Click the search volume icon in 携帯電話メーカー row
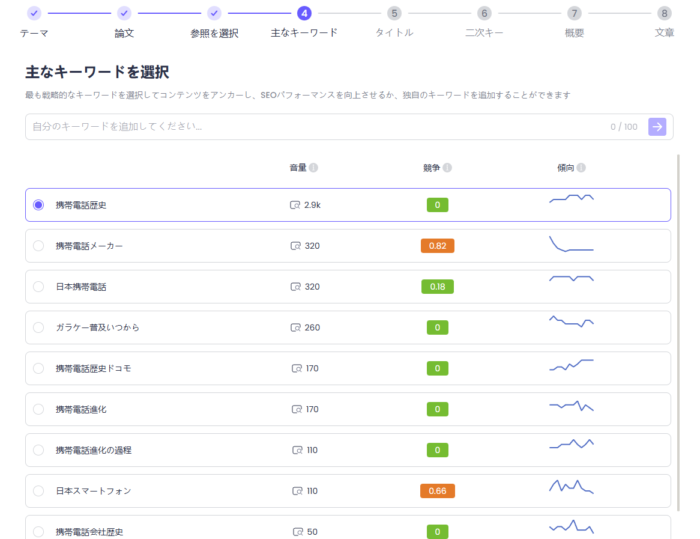 click(296, 246)
